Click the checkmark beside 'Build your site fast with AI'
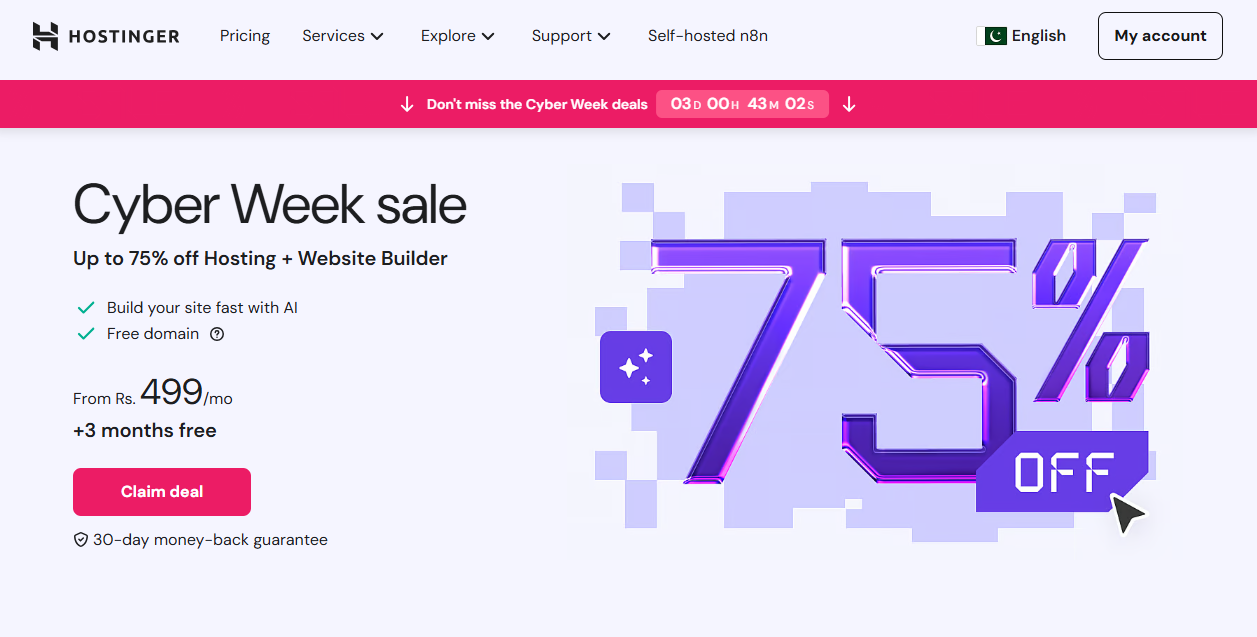Viewport: 1257px width, 637px height. (85, 307)
